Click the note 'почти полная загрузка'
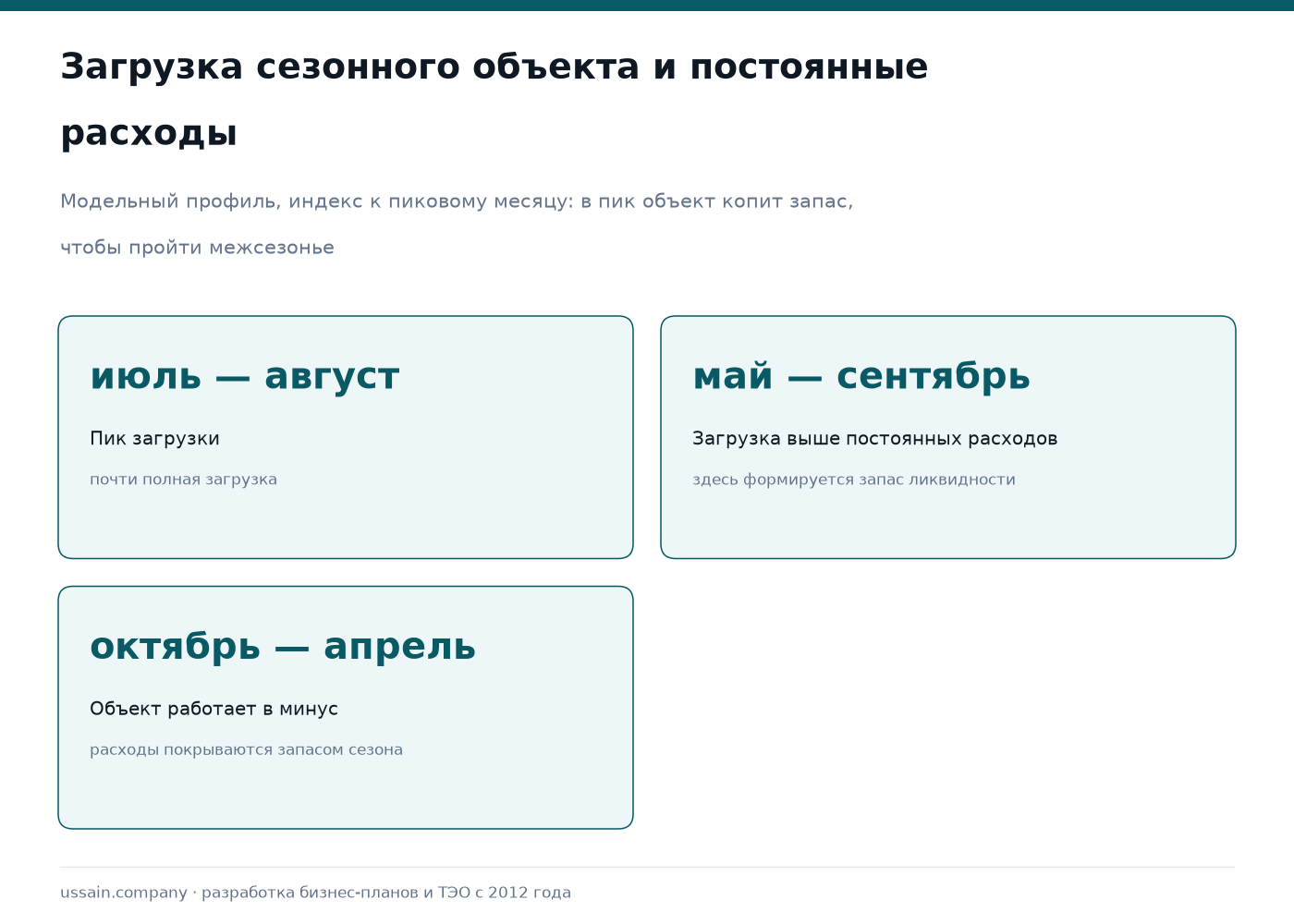Image resolution: width=1294 pixels, height=924 pixels. click(x=183, y=480)
